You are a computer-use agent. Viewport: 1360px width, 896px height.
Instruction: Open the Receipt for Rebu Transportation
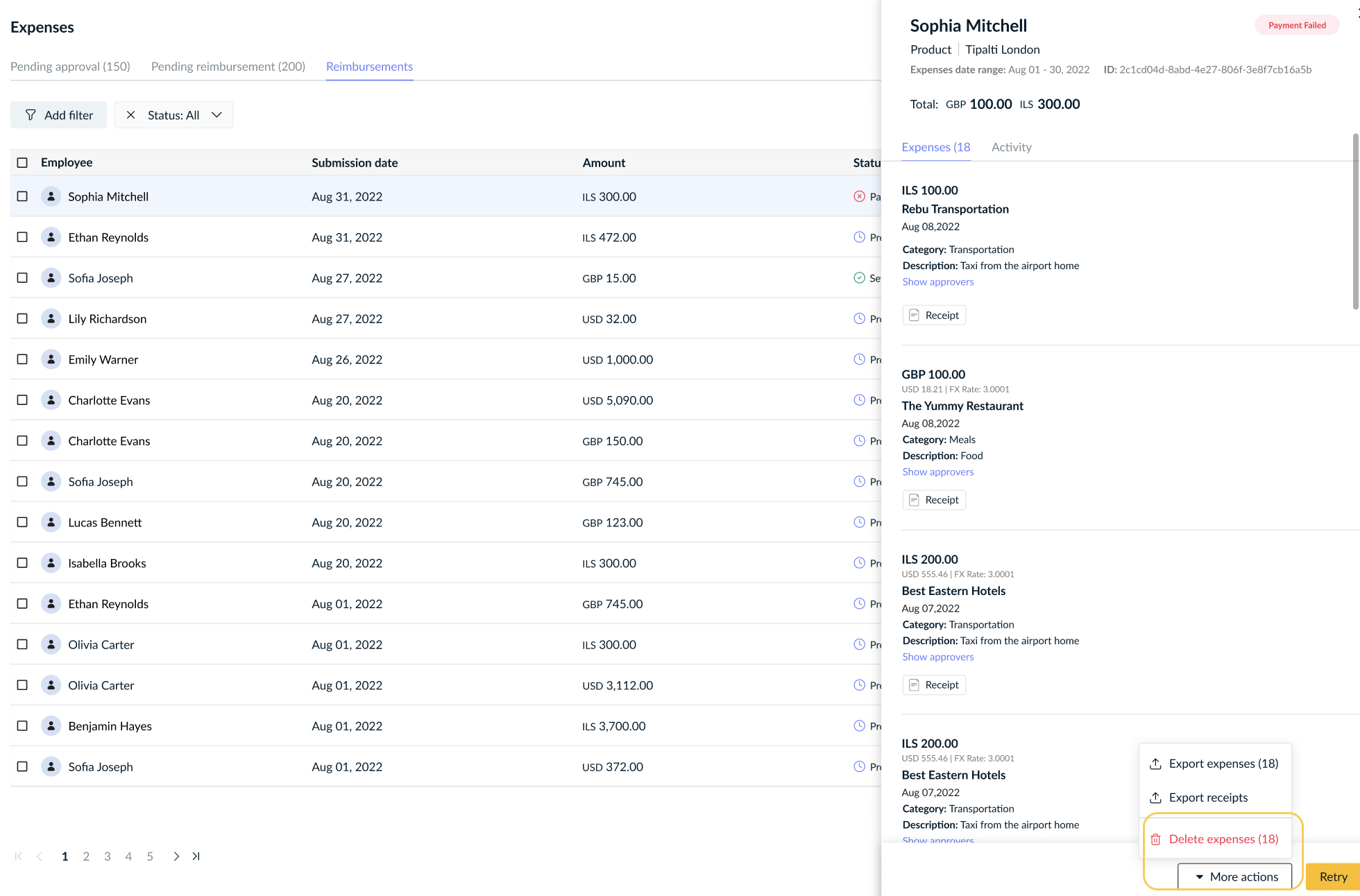934,315
